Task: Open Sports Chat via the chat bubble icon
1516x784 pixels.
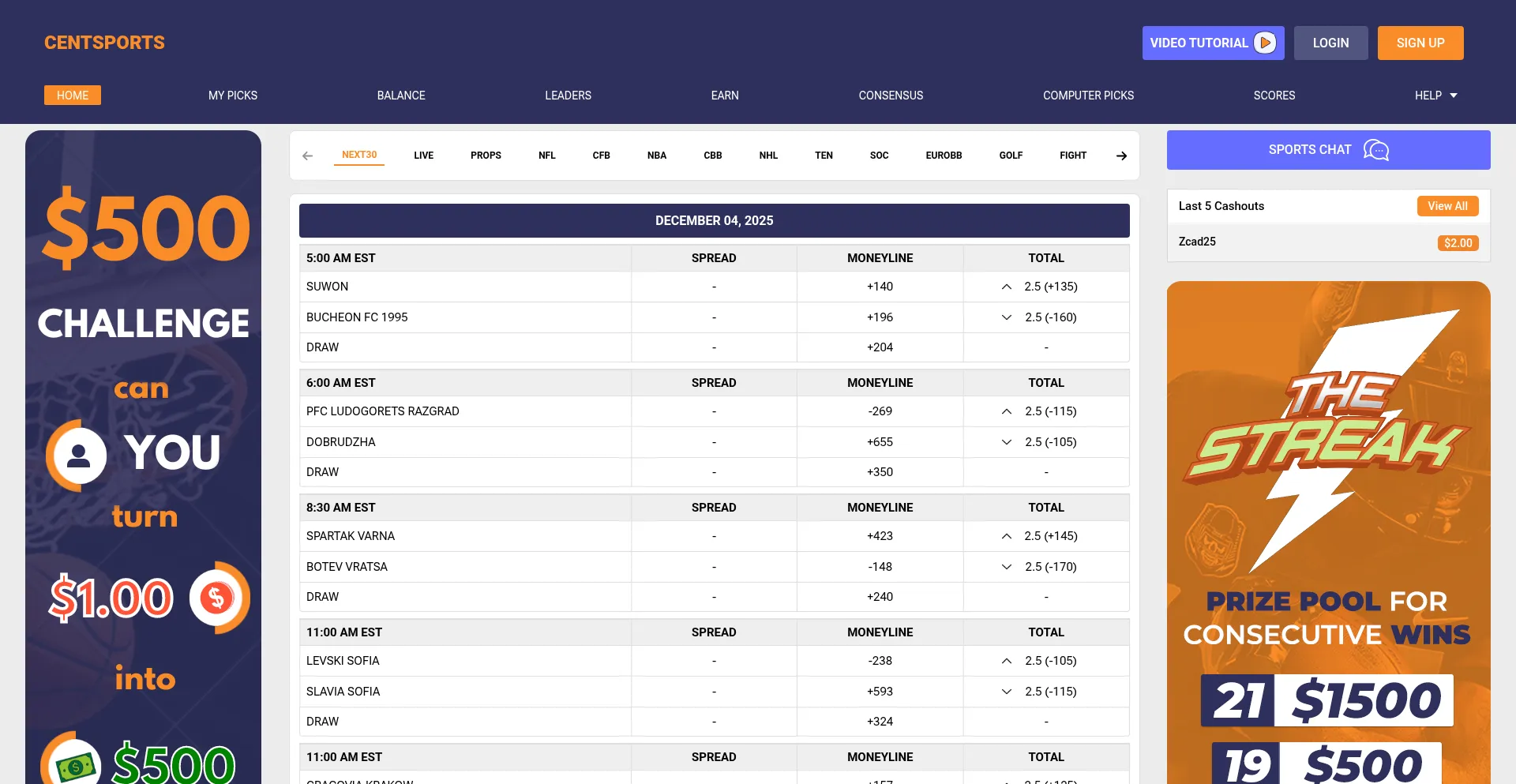Action: click(1375, 150)
